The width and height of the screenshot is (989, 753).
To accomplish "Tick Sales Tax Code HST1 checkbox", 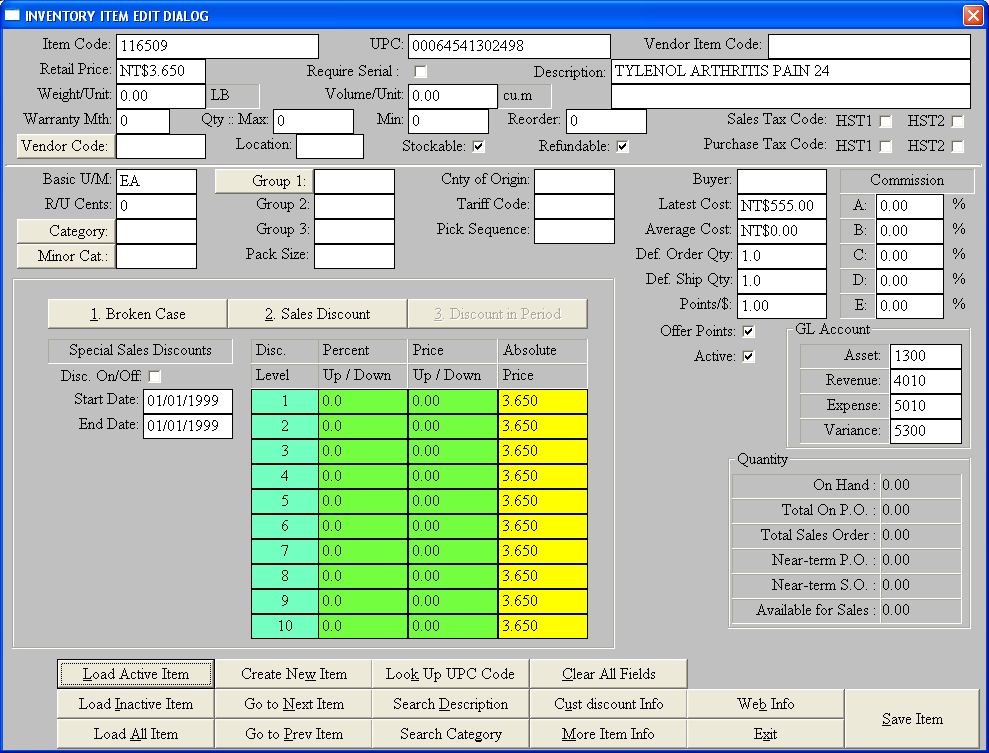I will (x=885, y=122).
